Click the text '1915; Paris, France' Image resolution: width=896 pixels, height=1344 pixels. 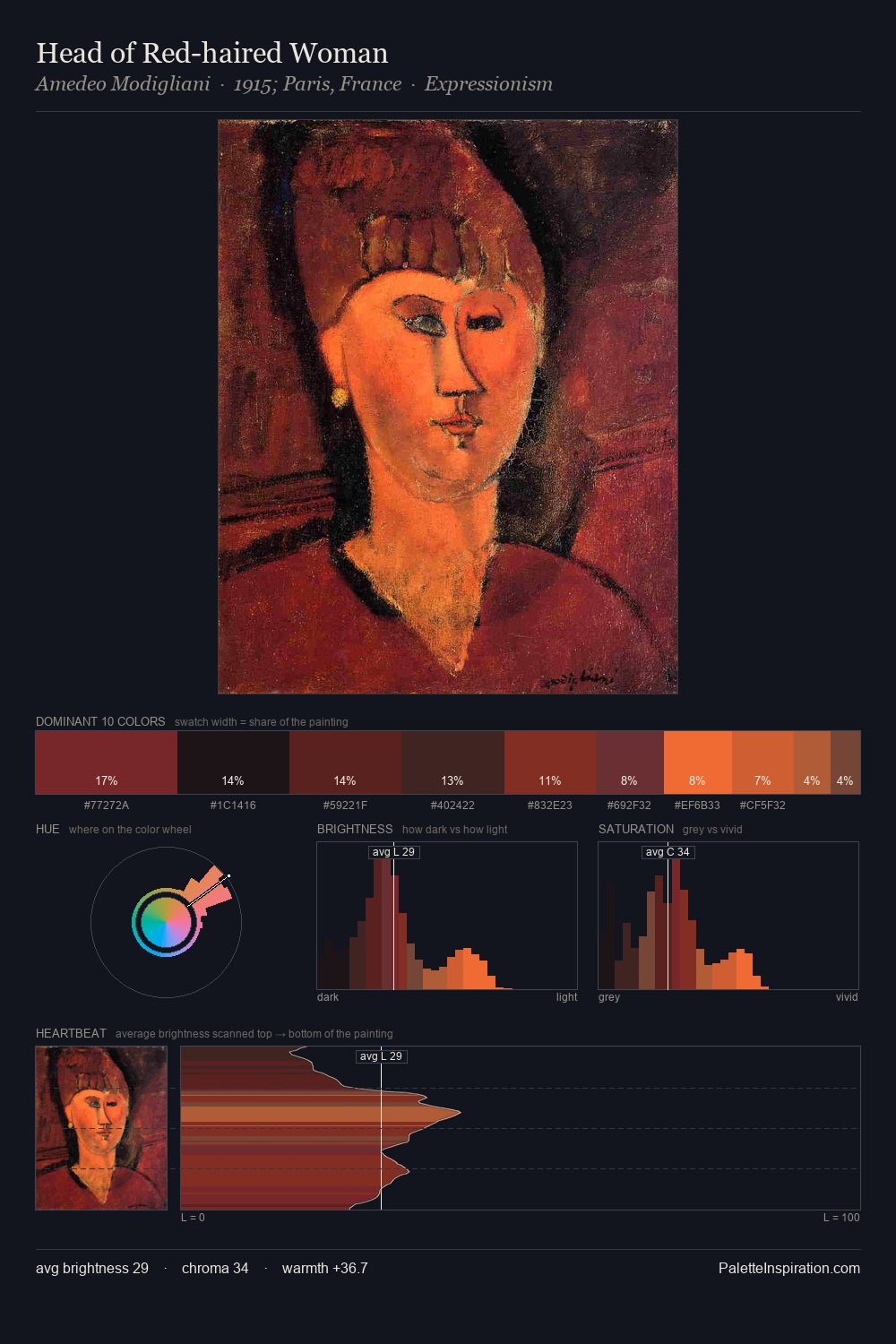point(317,84)
